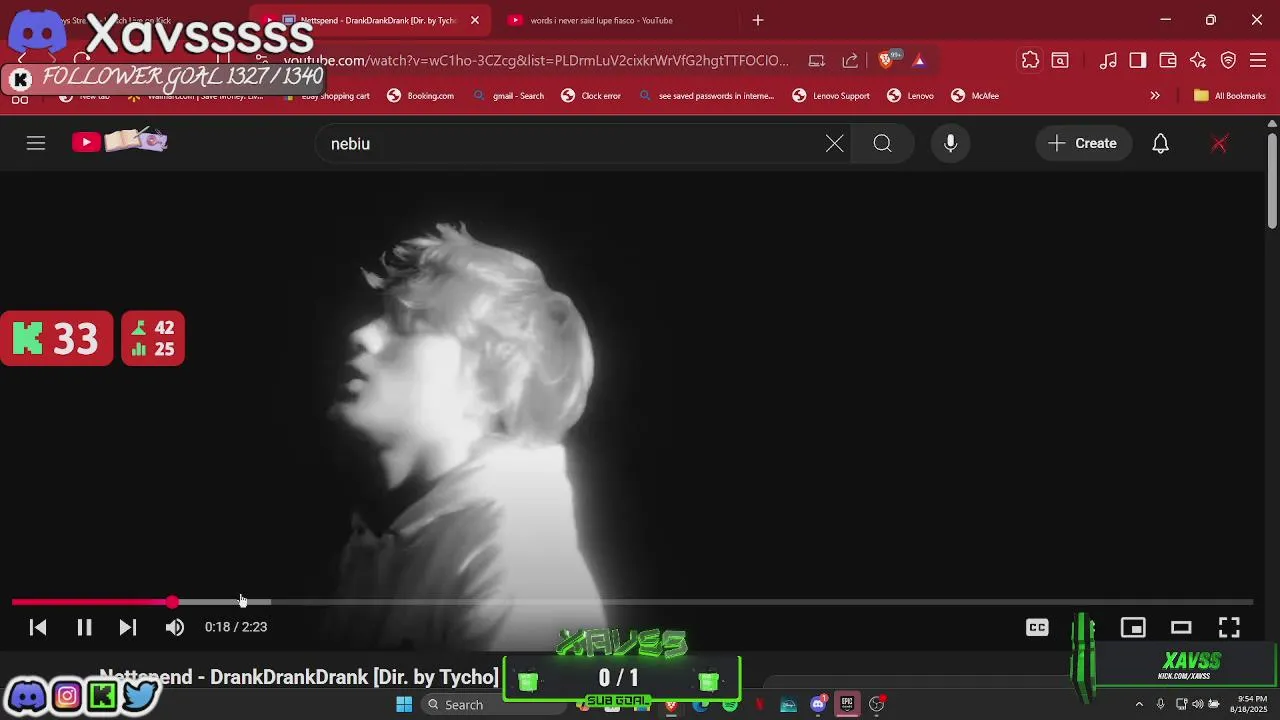The width and height of the screenshot is (1280, 720).
Task: Skip to previous video in playlist
Action: tap(38, 627)
